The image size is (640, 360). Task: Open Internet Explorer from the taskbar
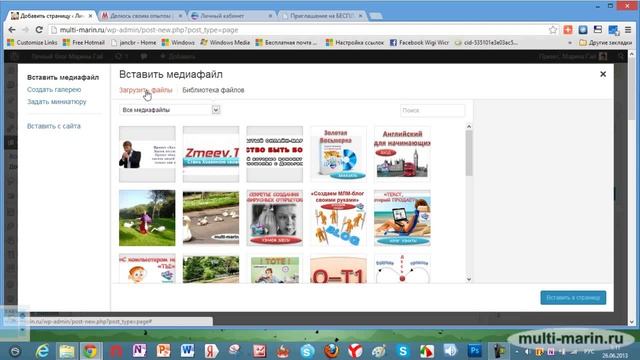(42, 351)
